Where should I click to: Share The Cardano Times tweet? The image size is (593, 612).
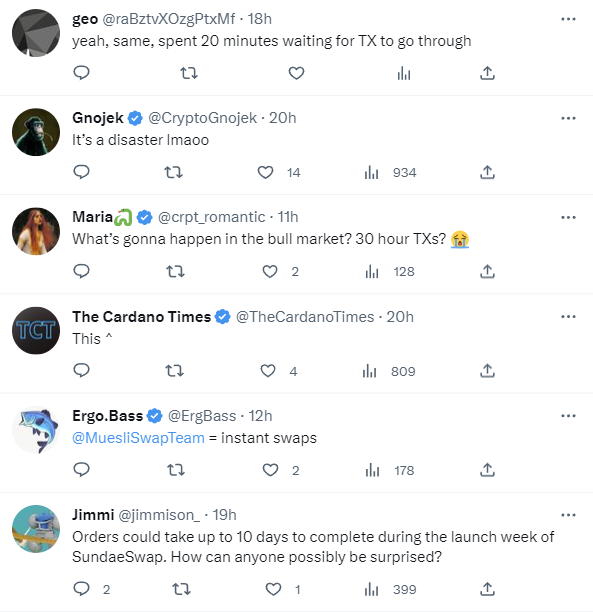[x=487, y=370]
